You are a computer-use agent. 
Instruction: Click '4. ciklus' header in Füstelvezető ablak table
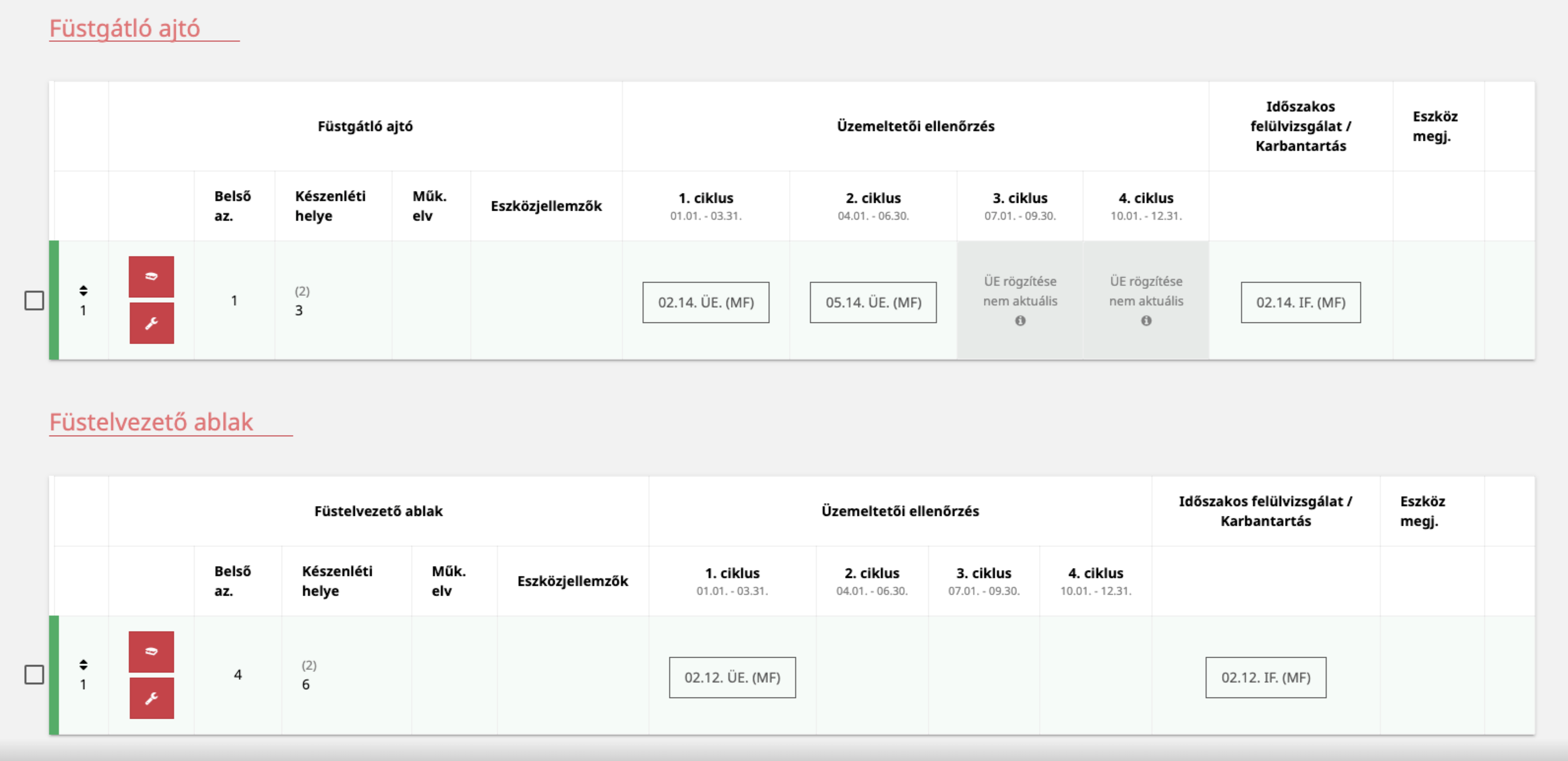tap(1096, 573)
